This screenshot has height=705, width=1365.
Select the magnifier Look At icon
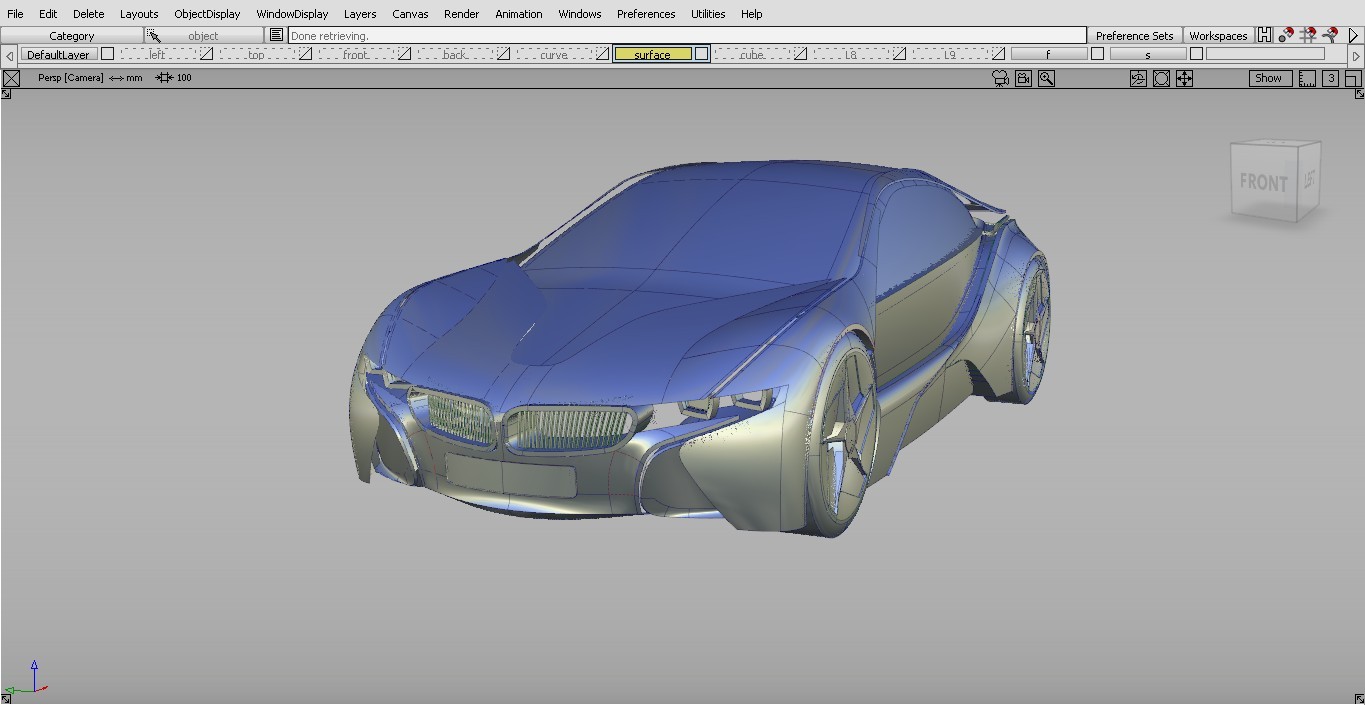[x=1046, y=78]
